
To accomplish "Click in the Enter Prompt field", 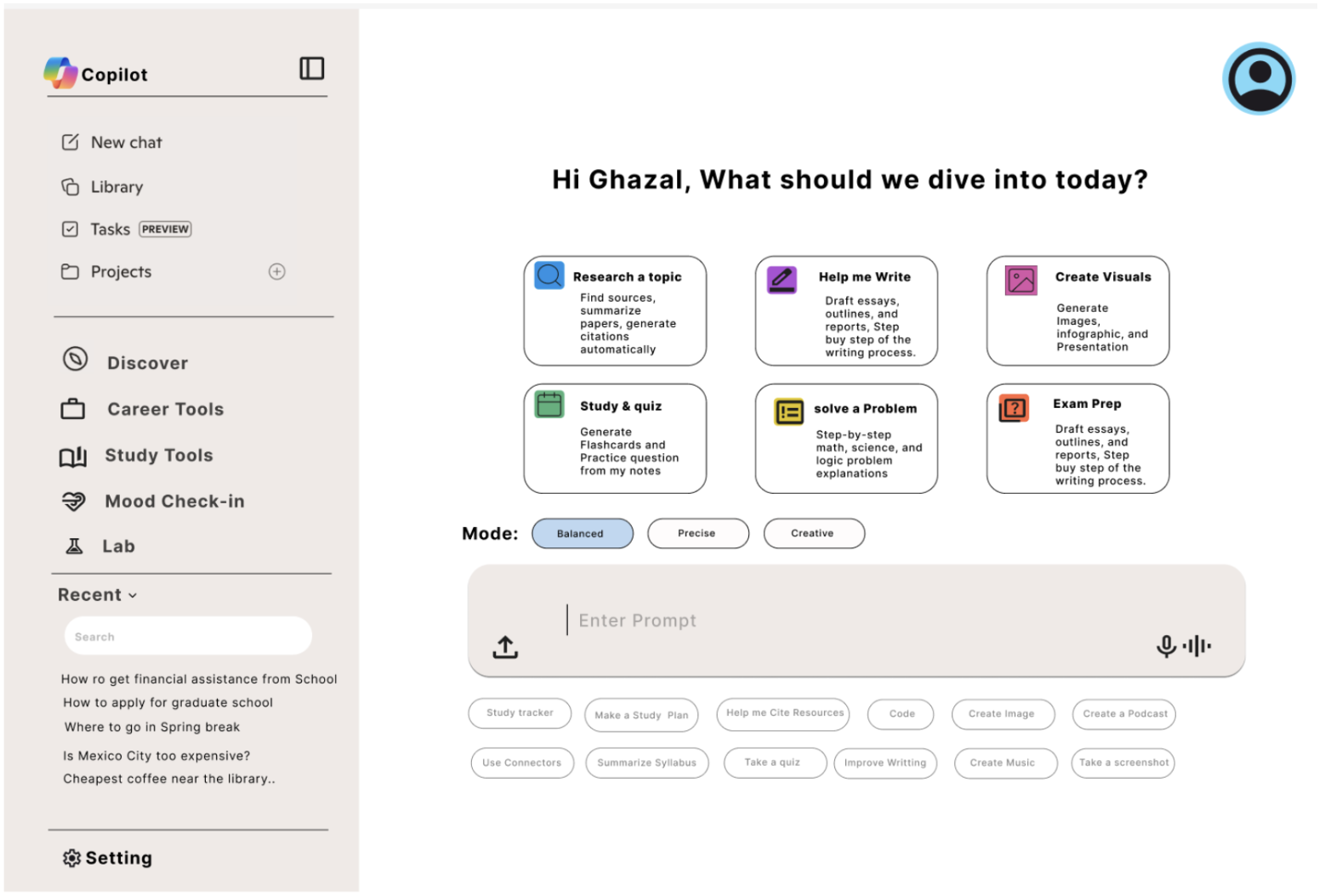I will 856,621.
